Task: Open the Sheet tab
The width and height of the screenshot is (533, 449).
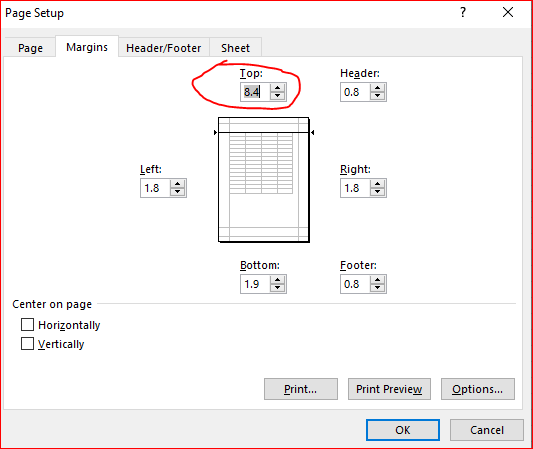Action: pos(235,48)
